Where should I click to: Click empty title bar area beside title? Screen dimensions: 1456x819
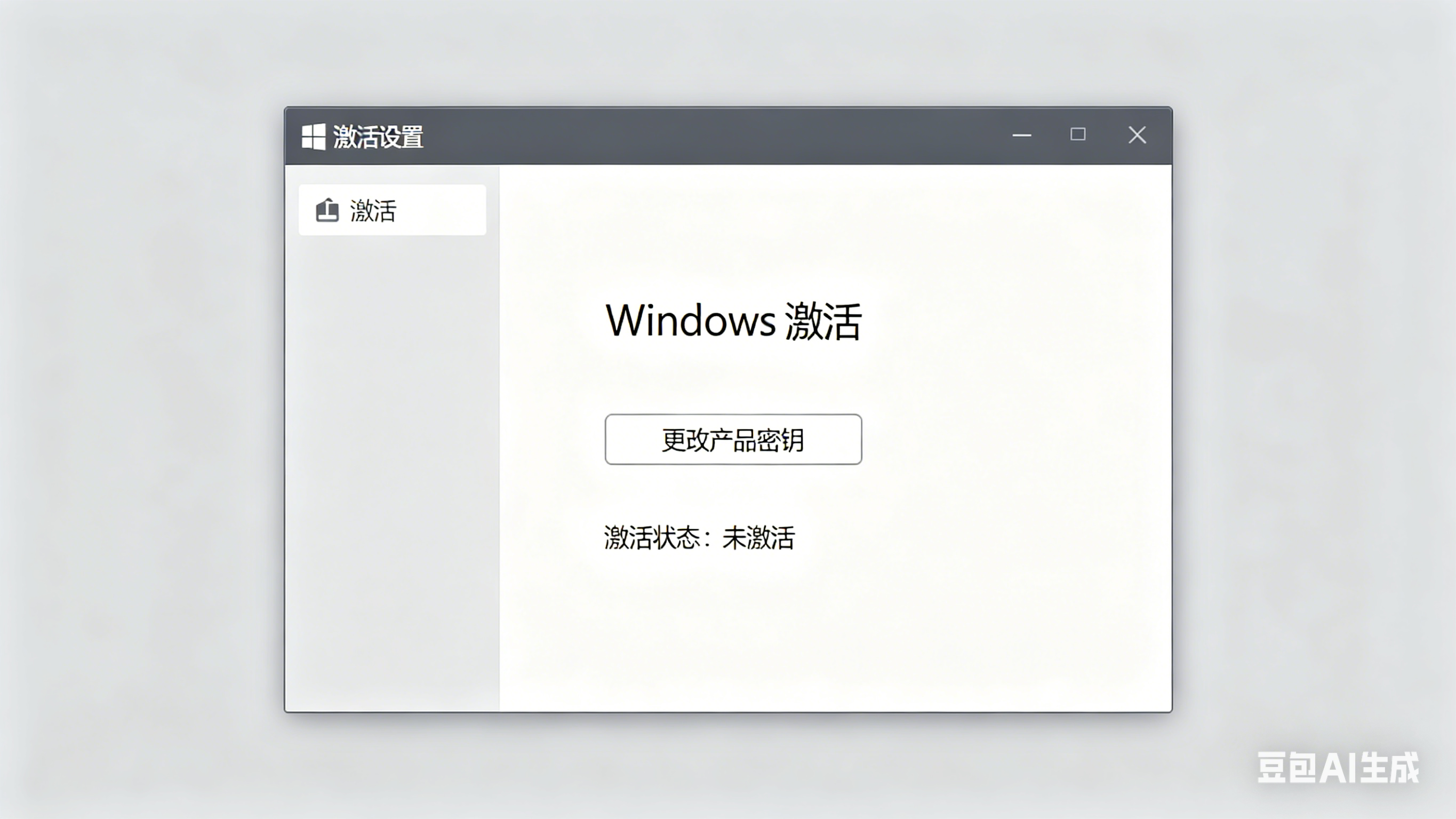707,136
